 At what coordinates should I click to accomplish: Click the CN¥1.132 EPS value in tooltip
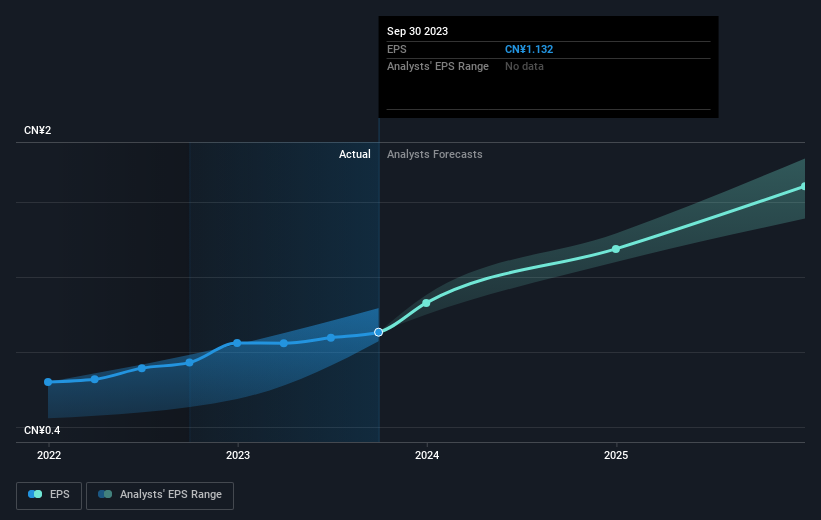pyautogui.click(x=529, y=49)
